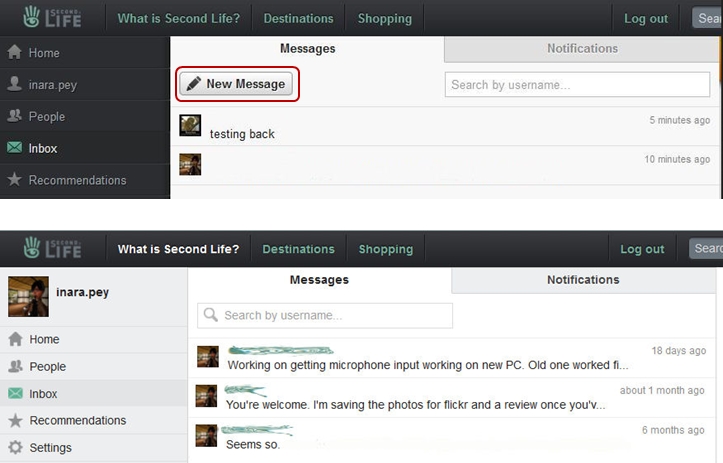Focus the search field next to New Message

(577, 85)
